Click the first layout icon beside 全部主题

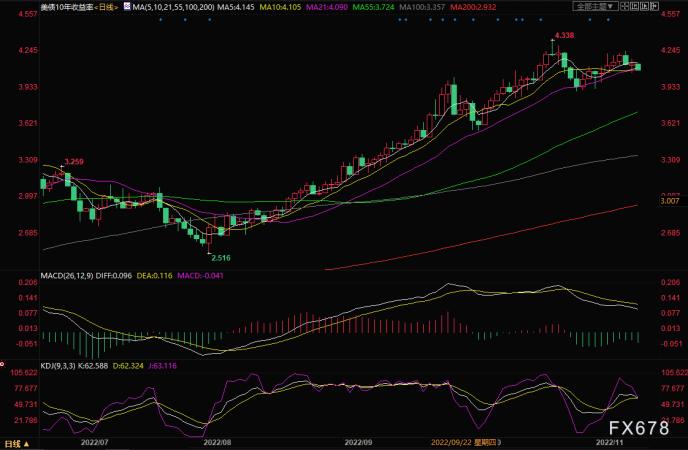pyautogui.click(x=624, y=6)
